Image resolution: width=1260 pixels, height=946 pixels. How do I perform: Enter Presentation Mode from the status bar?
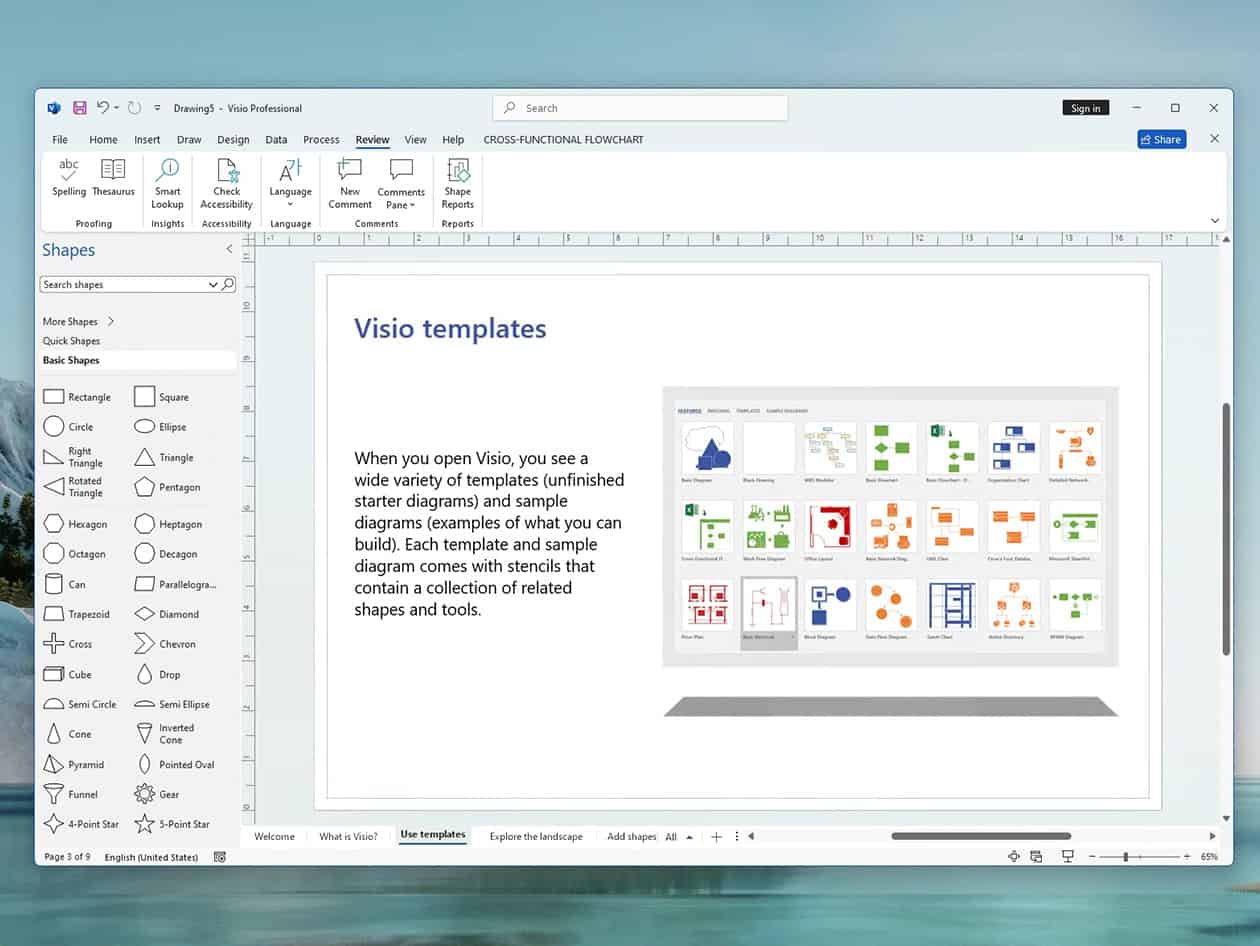[1066, 857]
